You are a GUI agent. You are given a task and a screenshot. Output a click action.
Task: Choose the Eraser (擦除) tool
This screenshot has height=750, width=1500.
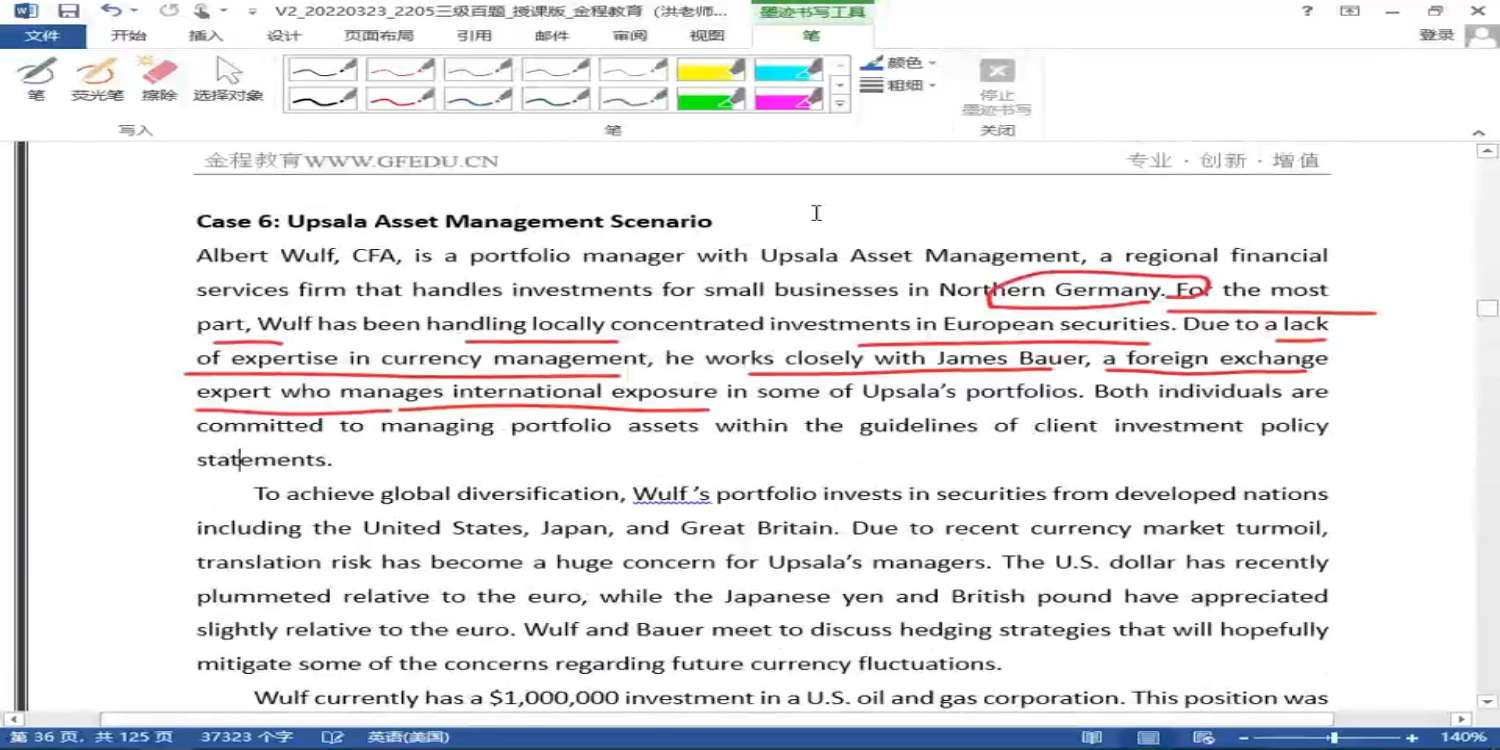(159, 78)
